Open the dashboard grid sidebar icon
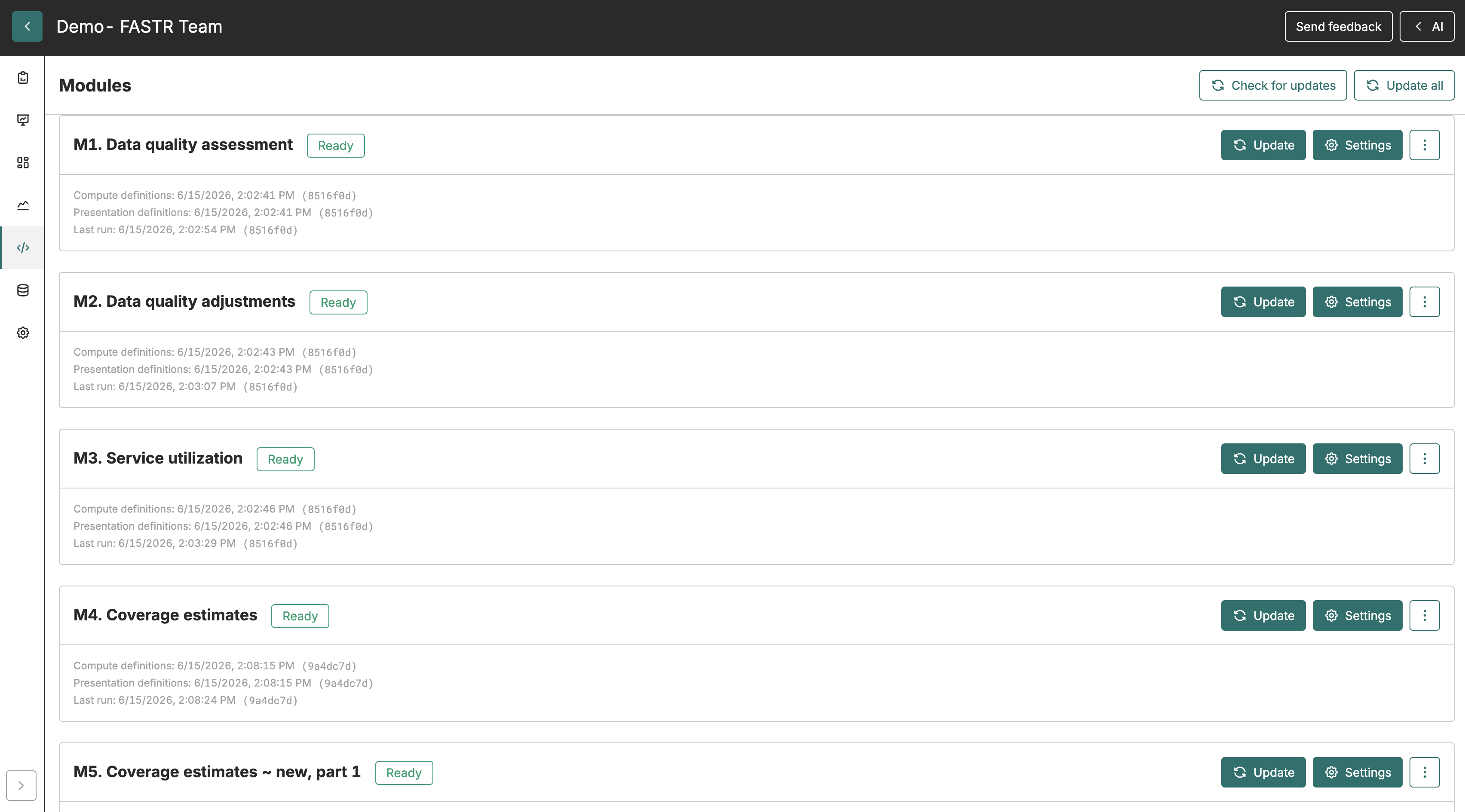The width and height of the screenshot is (1465, 812). pyautogui.click(x=23, y=162)
